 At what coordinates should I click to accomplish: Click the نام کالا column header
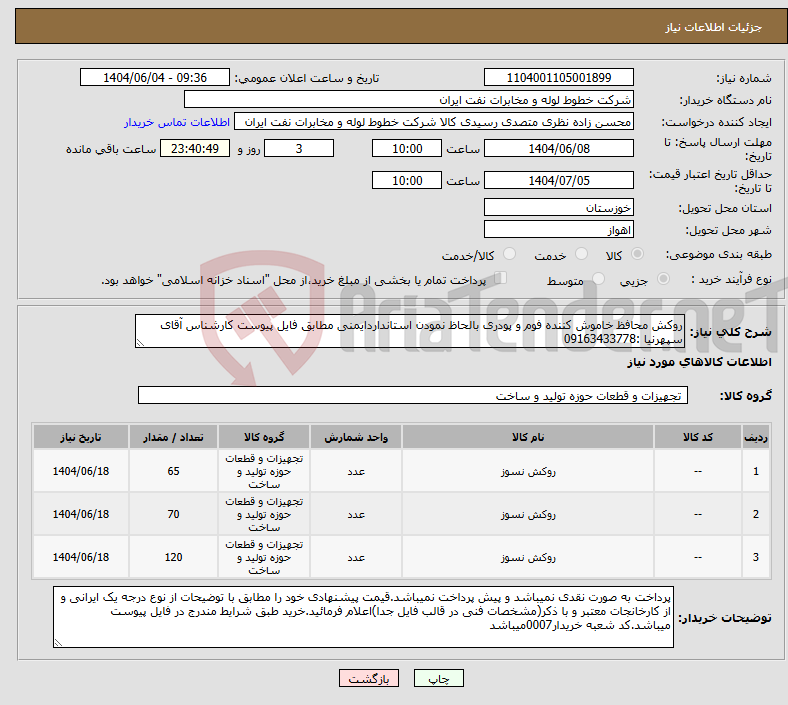[528, 437]
